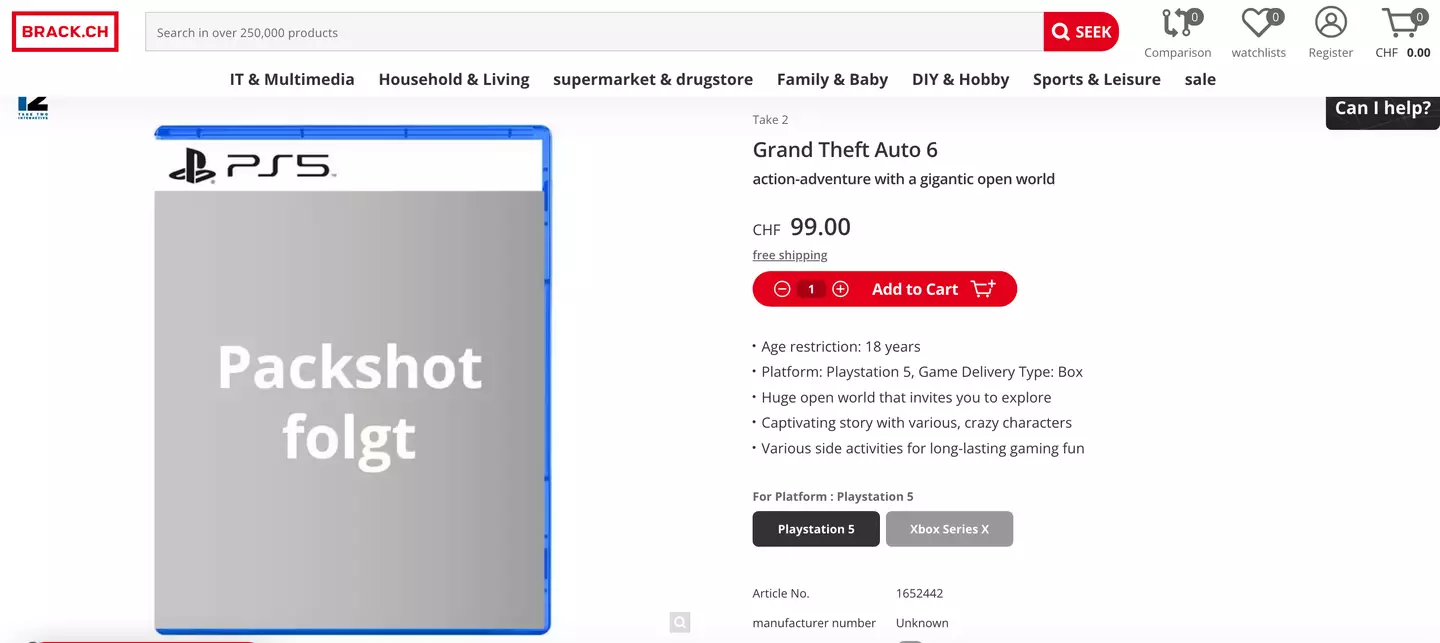Click the red SEEK search button

[x=1080, y=32]
